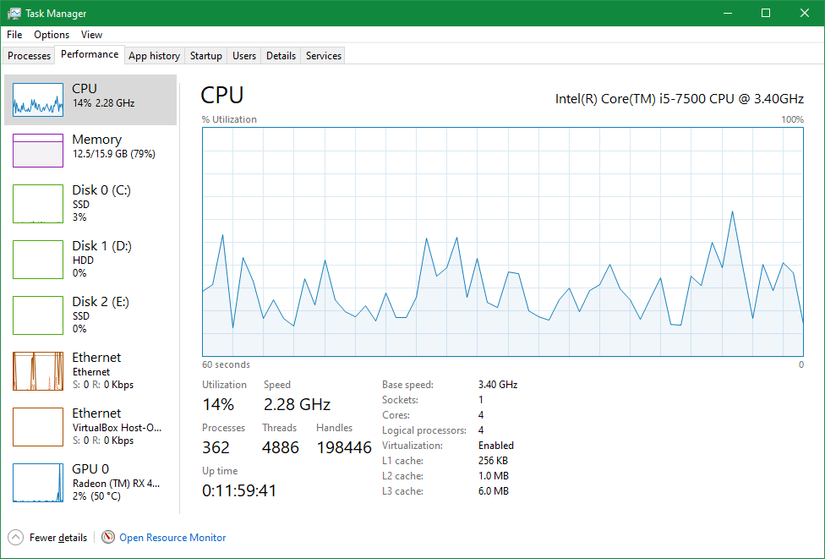Select the Memory usage thumbnail

coord(38,151)
